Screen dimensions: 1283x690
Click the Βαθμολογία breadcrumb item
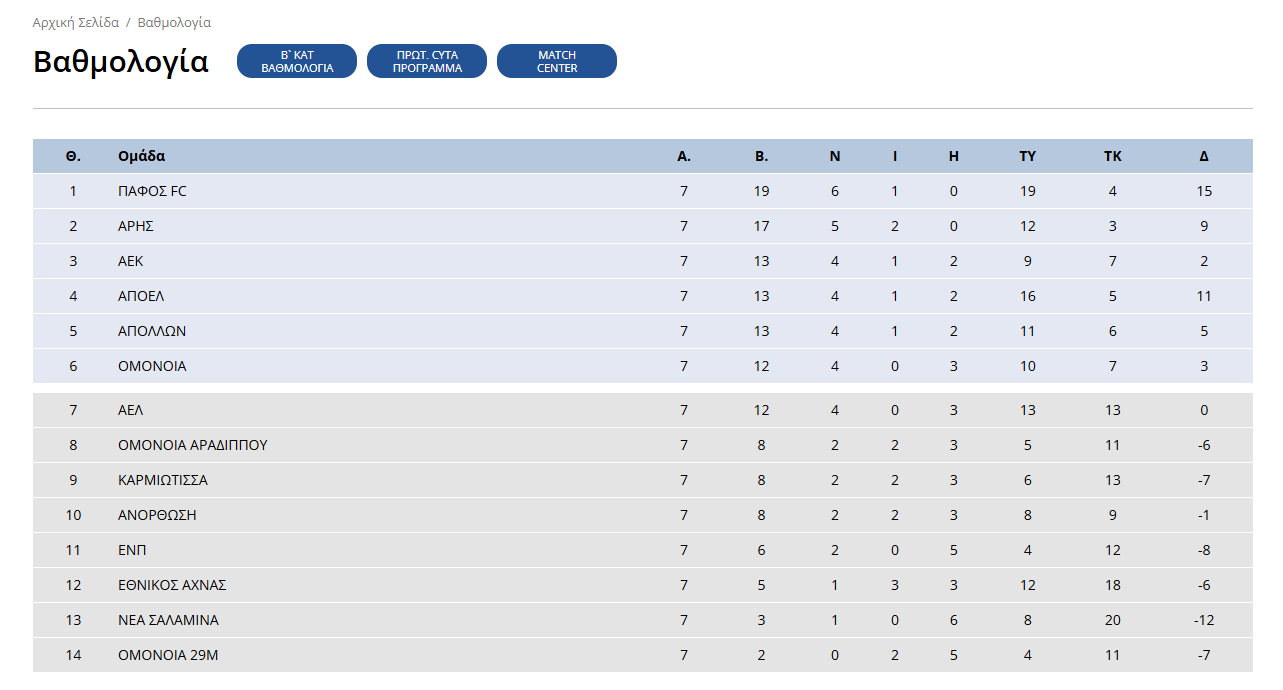(174, 22)
